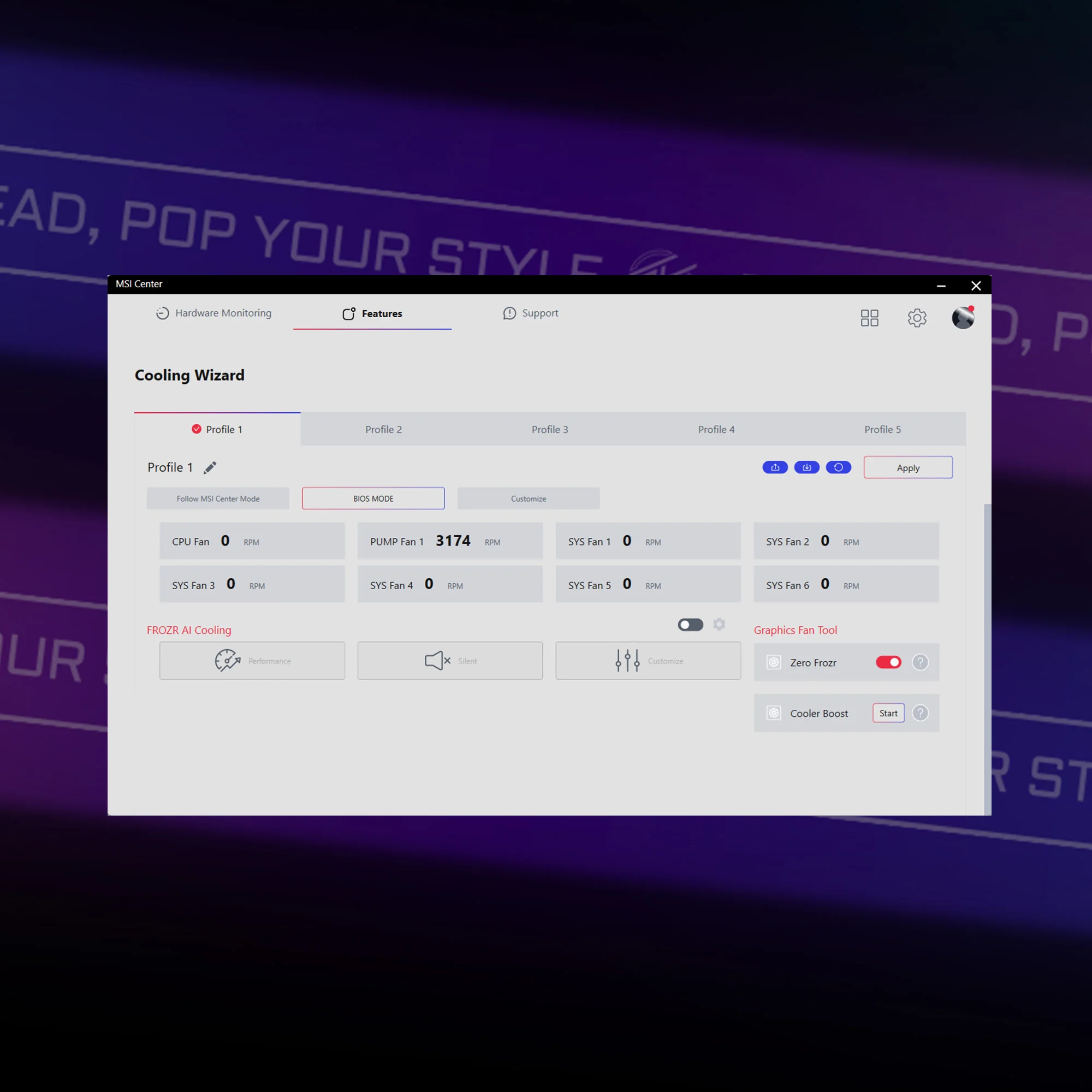This screenshot has height=1092, width=1092.
Task: Select the SYS Fan 6 tile
Action: [846, 584]
